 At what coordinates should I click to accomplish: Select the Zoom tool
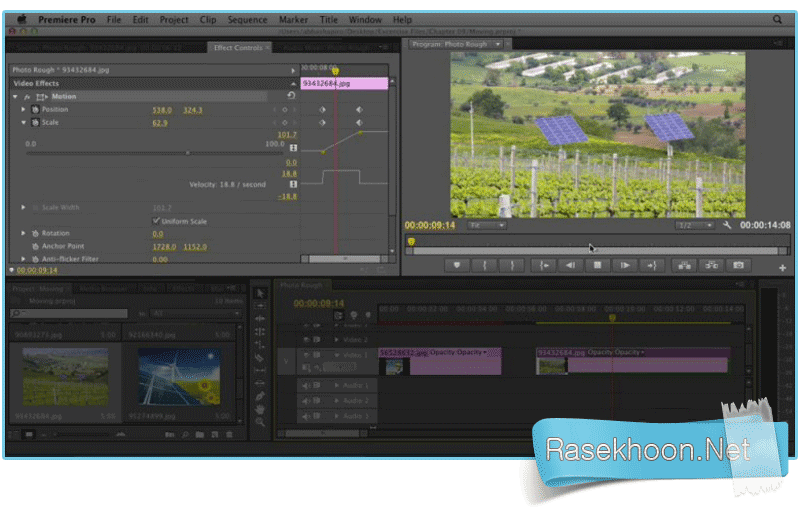point(260,422)
